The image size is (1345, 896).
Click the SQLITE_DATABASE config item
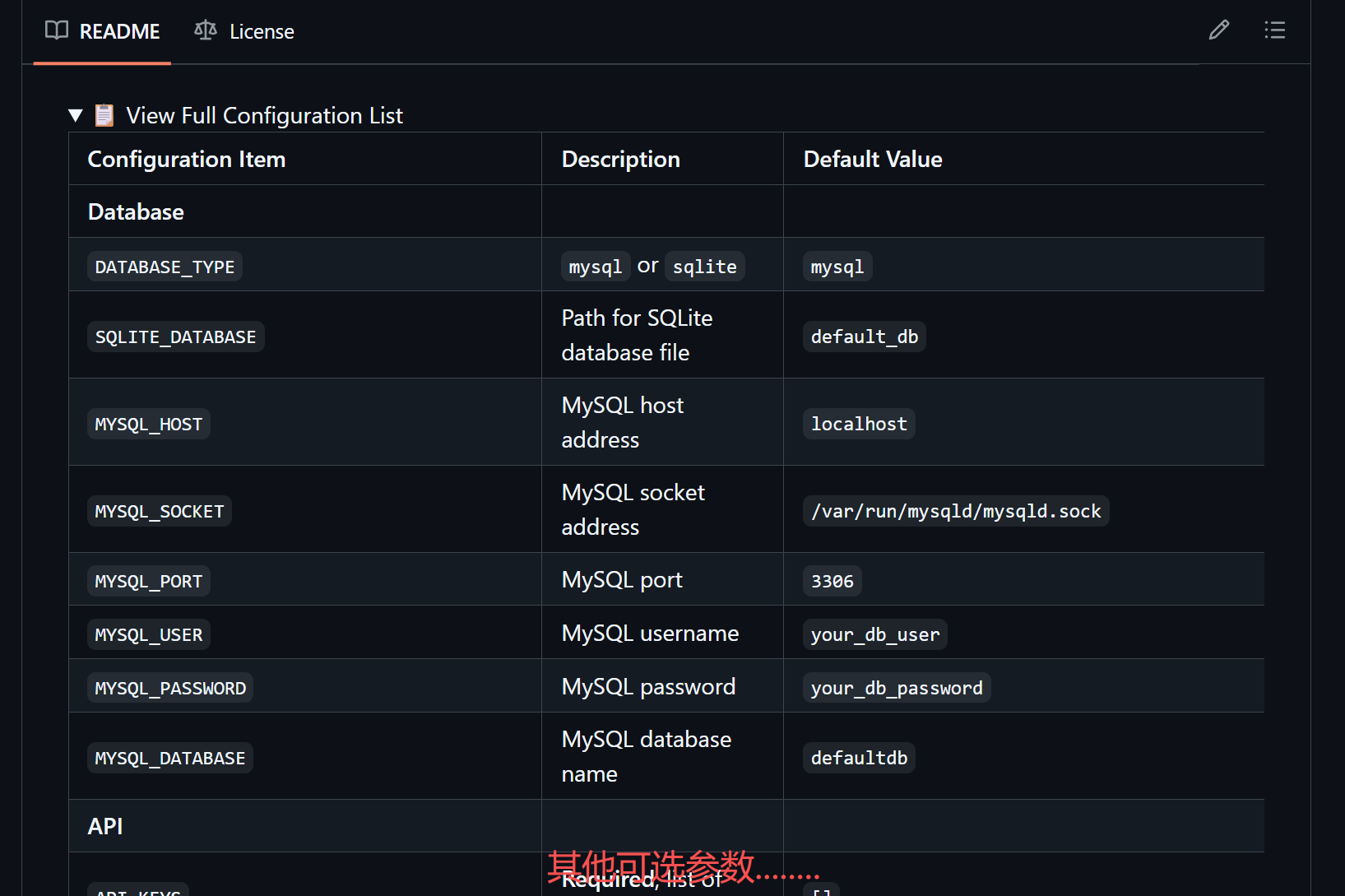click(175, 337)
